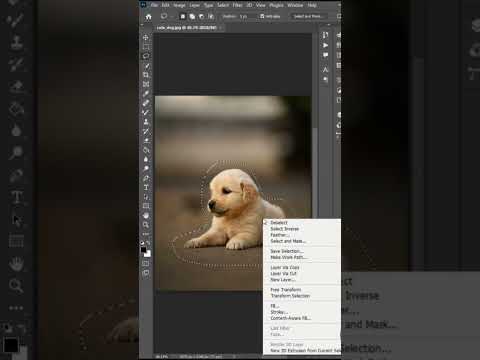Select the Crop tool
This screenshot has width=480, height=360.
146,75
